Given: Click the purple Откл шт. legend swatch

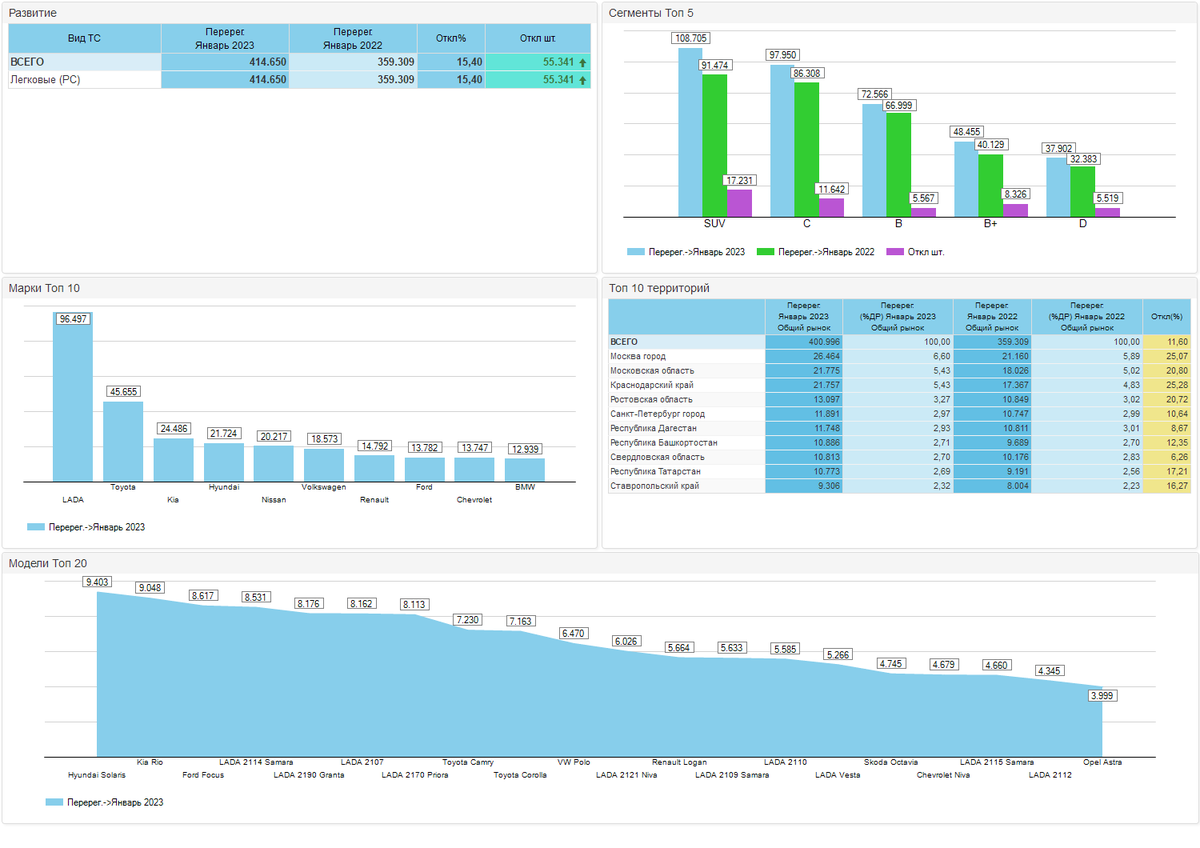Looking at the screenshot, I should 895,252.
